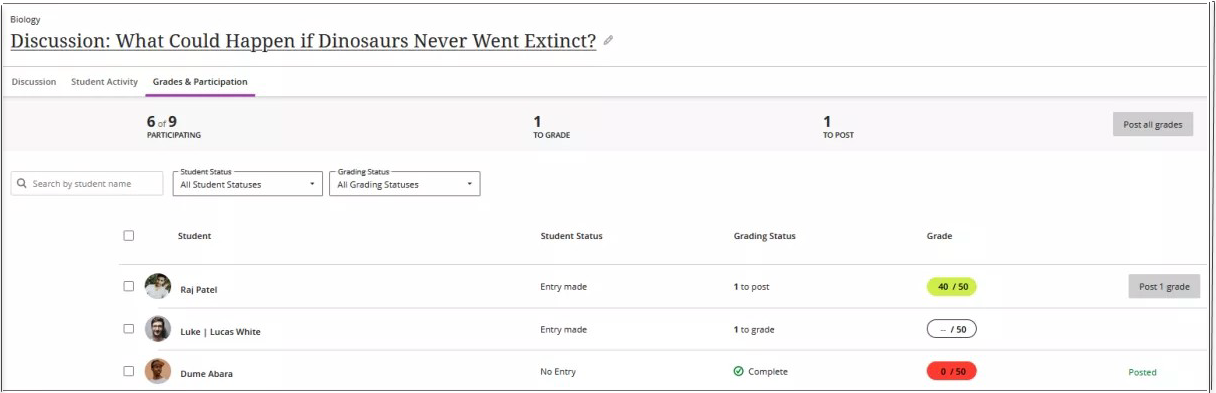The image size is (1216, 393).
Task: Open Luke White's avatar picture
Action: pyautogui.click(x=157, y=329)
